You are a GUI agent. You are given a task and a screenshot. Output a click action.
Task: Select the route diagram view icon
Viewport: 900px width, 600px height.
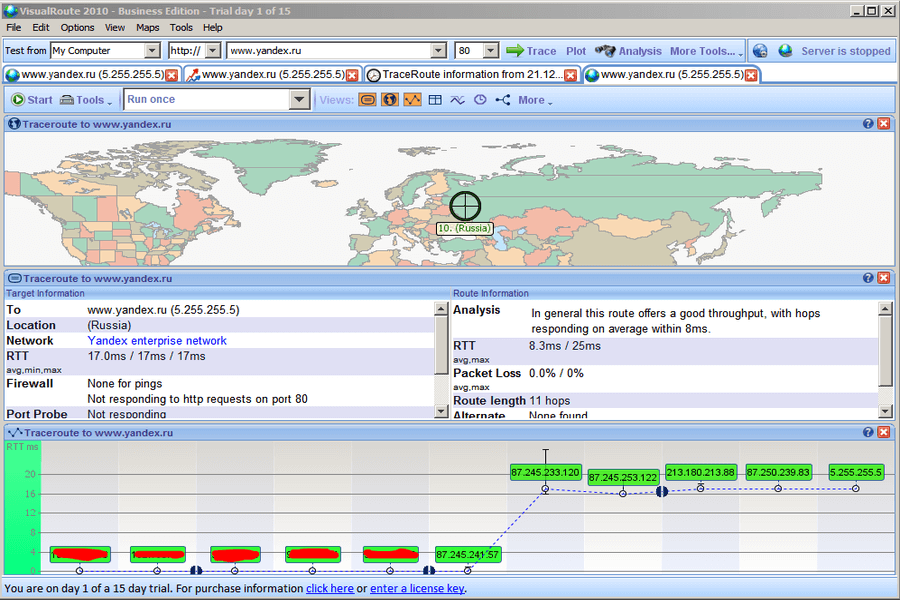[503, 100]
